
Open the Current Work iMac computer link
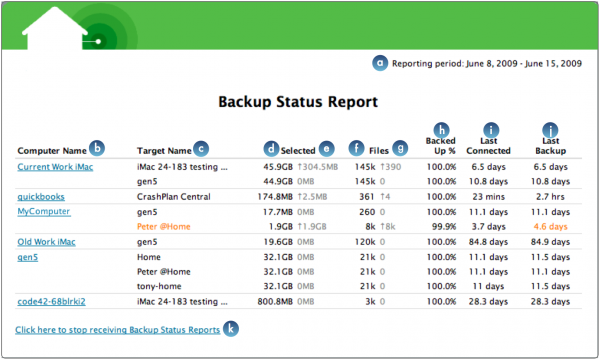pyautogui.click(x=55, y=167)
